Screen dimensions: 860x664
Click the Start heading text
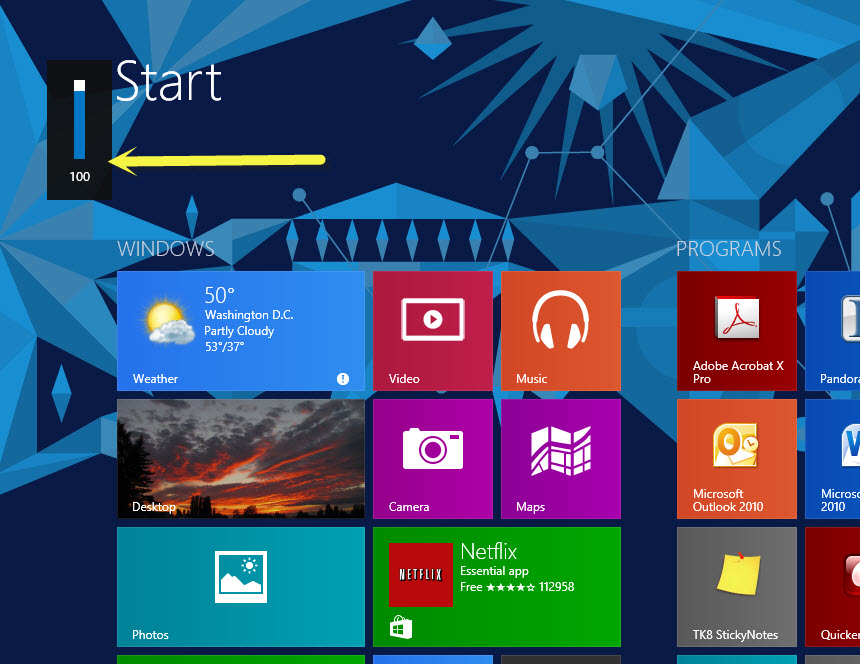pyautogui.click(x=168, y=81)
